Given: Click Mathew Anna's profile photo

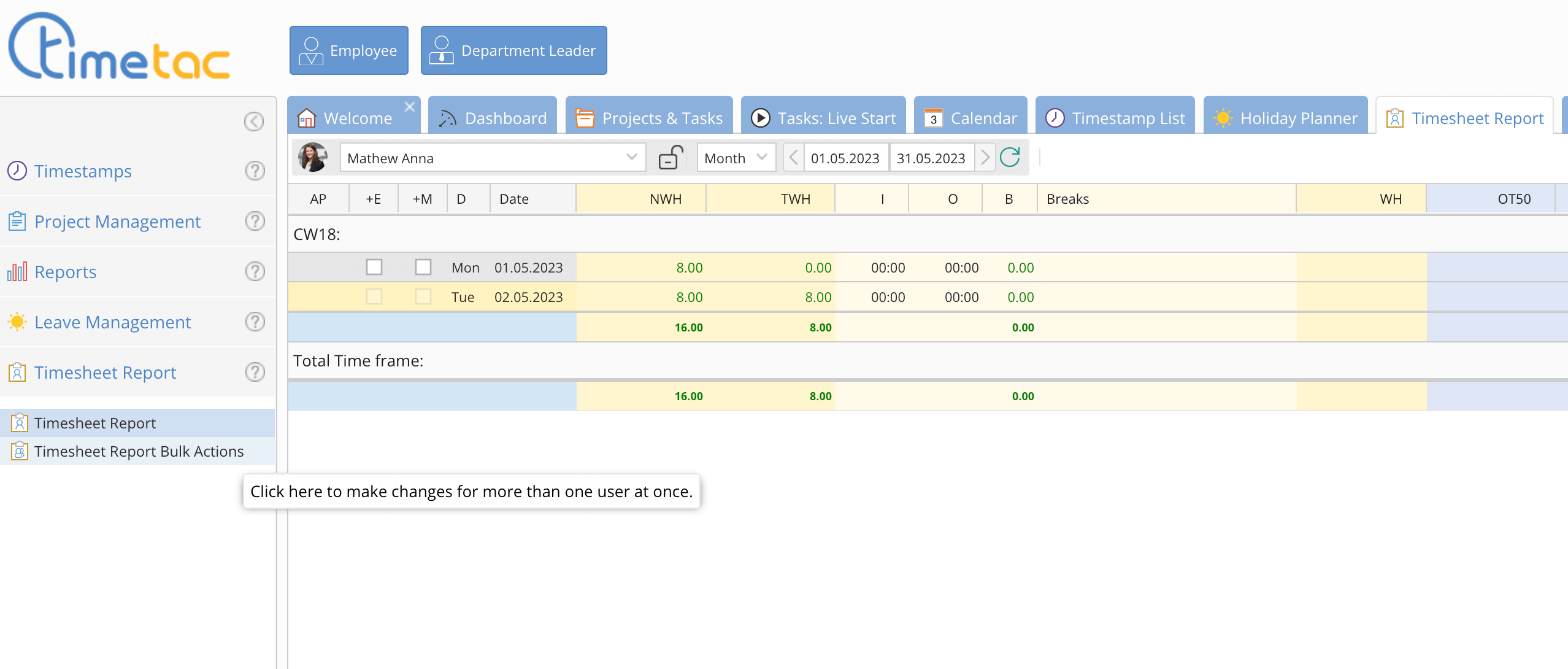Looking at the screenshot, I should 313,158.
